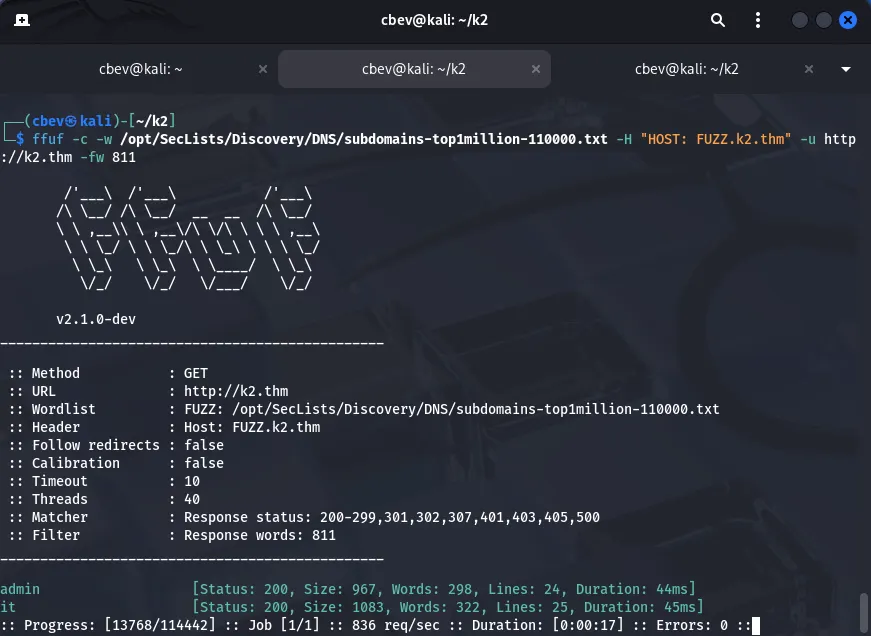Close the first tab cbev@kali: ~
The width and height of the screenshot is (871, 636).
pos(263,69)
